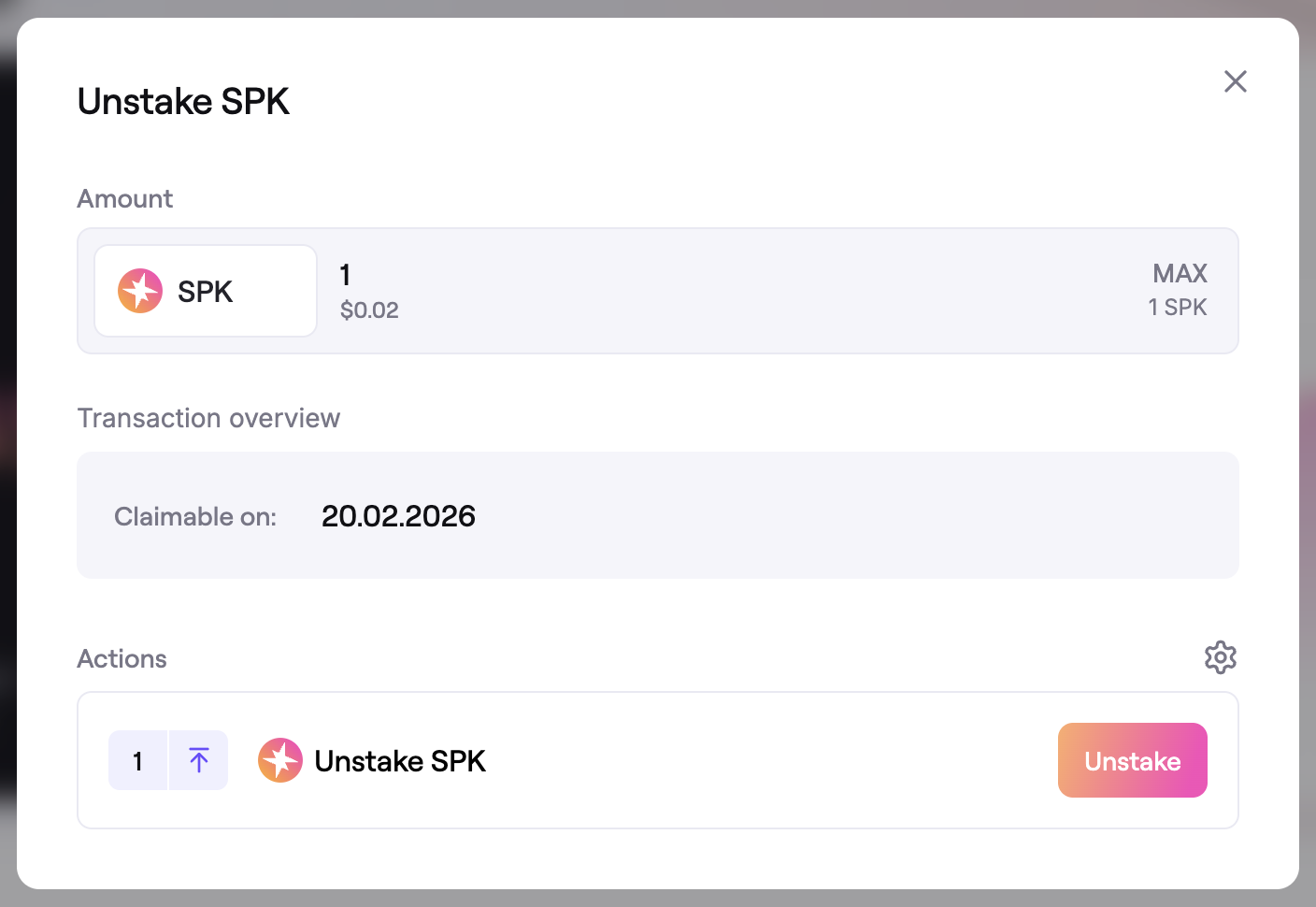
Task: Click the SPK logo in token selector
Action: click(x=140, y=291)
